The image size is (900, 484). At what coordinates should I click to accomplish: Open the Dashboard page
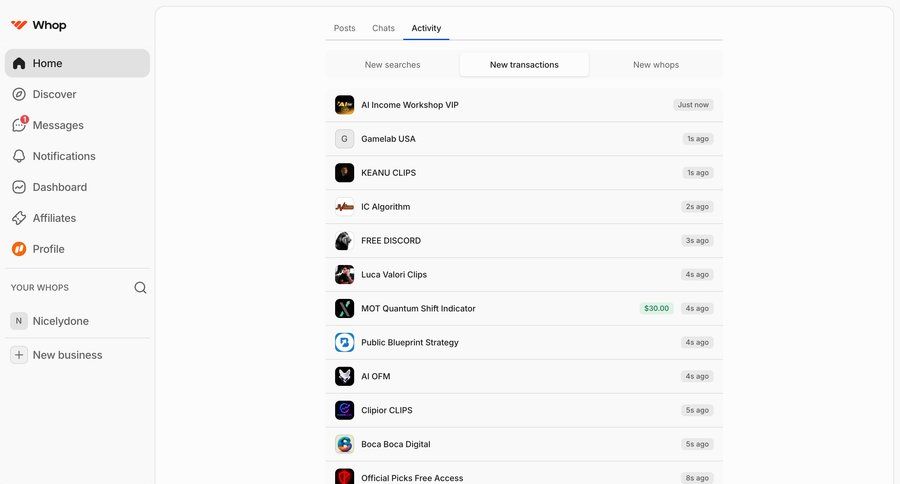tap(77, 187)
